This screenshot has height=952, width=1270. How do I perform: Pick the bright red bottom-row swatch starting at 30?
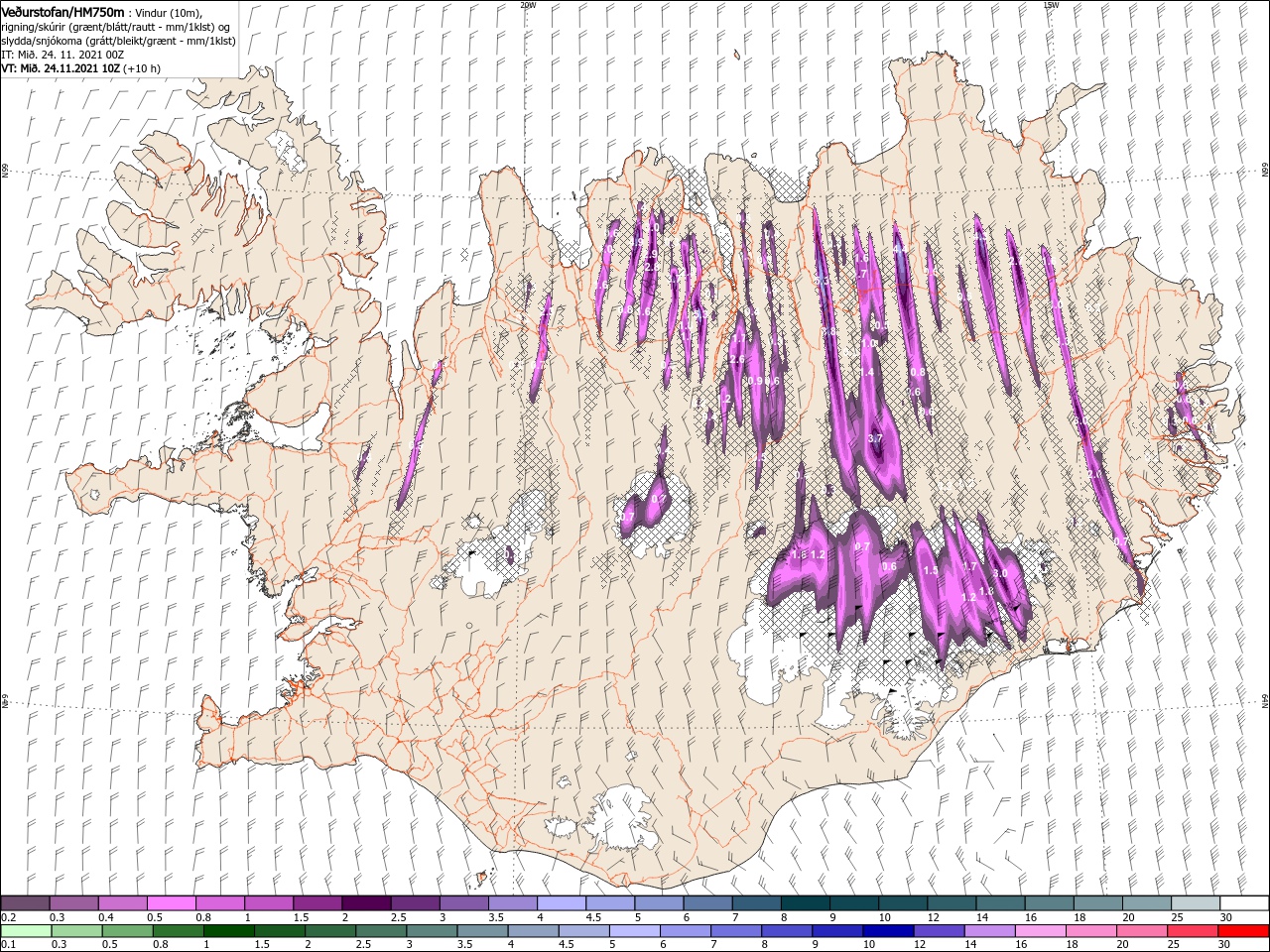tap(1243, 930)
